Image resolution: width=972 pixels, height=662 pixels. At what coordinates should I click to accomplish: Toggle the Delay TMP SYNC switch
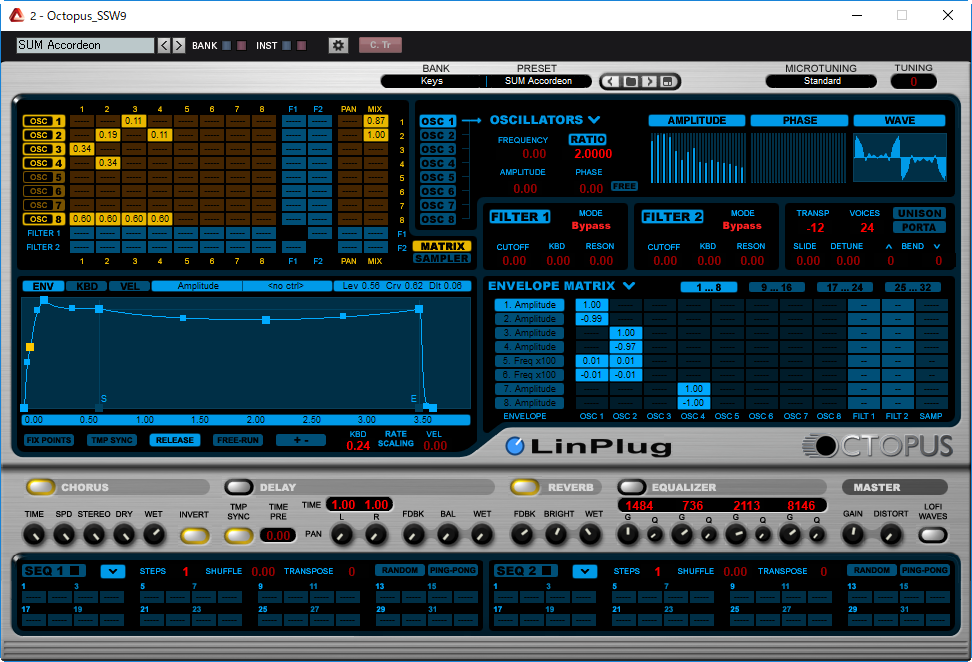[x=239, y=536]
